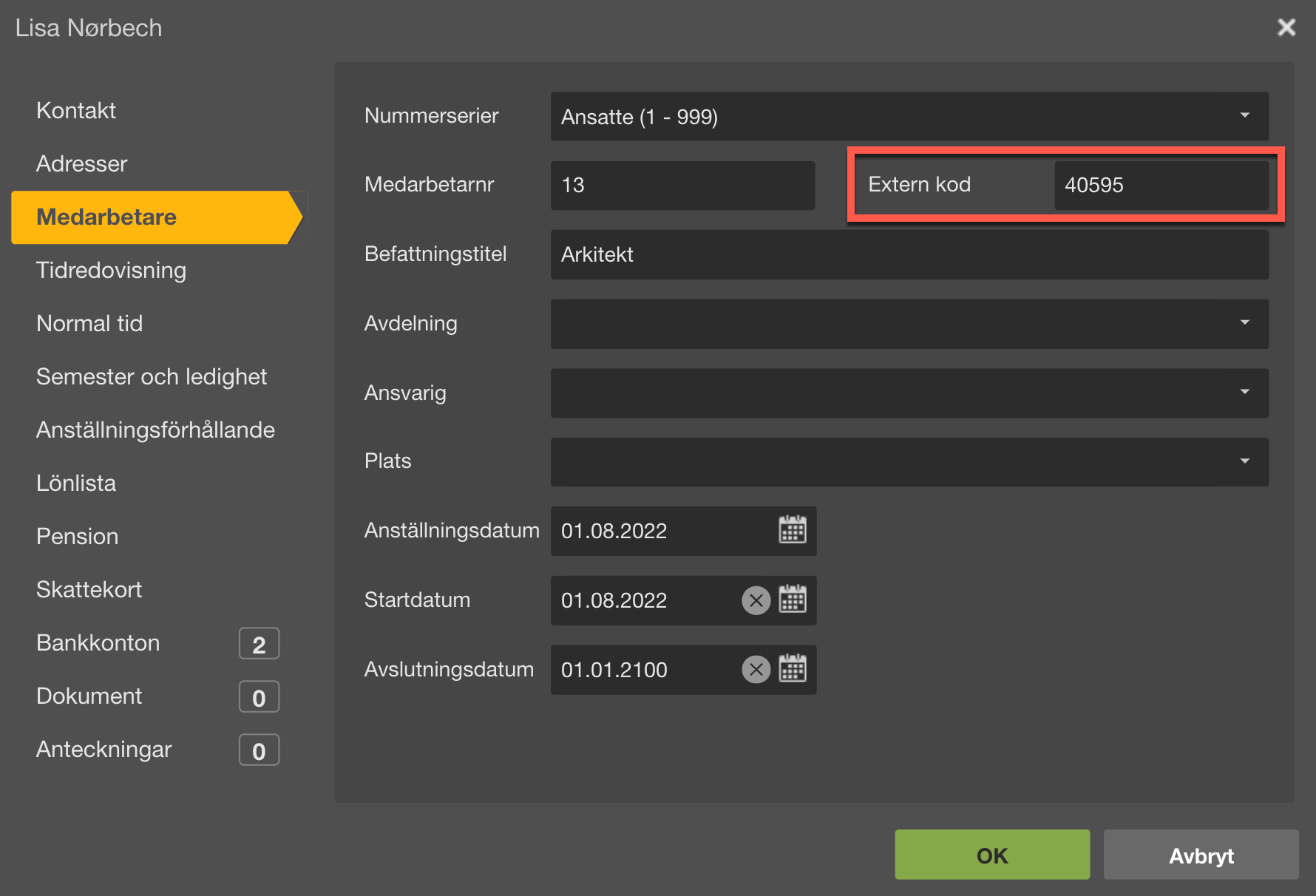Open the Avdelning dropdown list
1316x896 pixels.
click(1245, 323)
